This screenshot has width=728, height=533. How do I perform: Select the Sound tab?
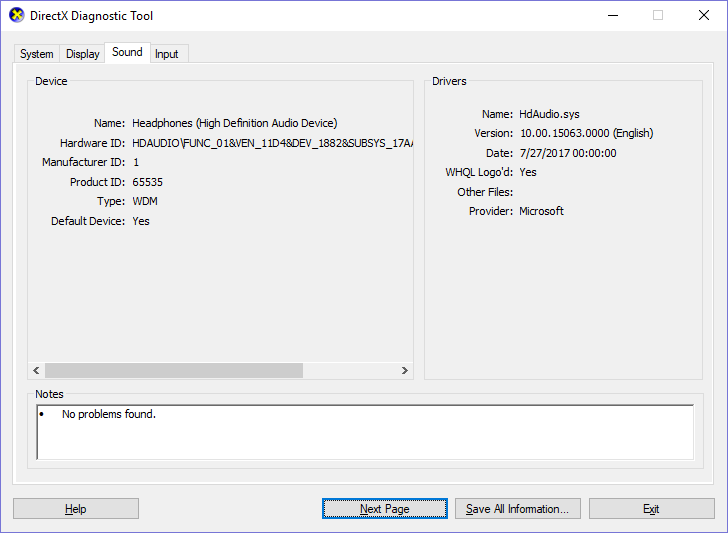point(127,52)
